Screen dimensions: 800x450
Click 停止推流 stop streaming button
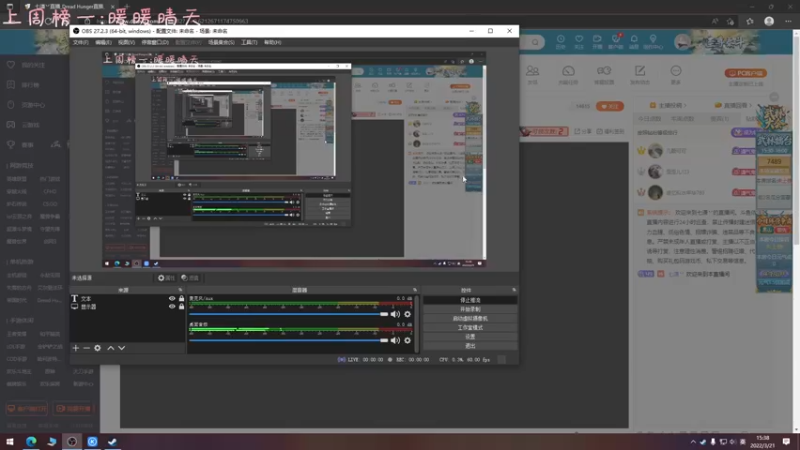[470, 300]
